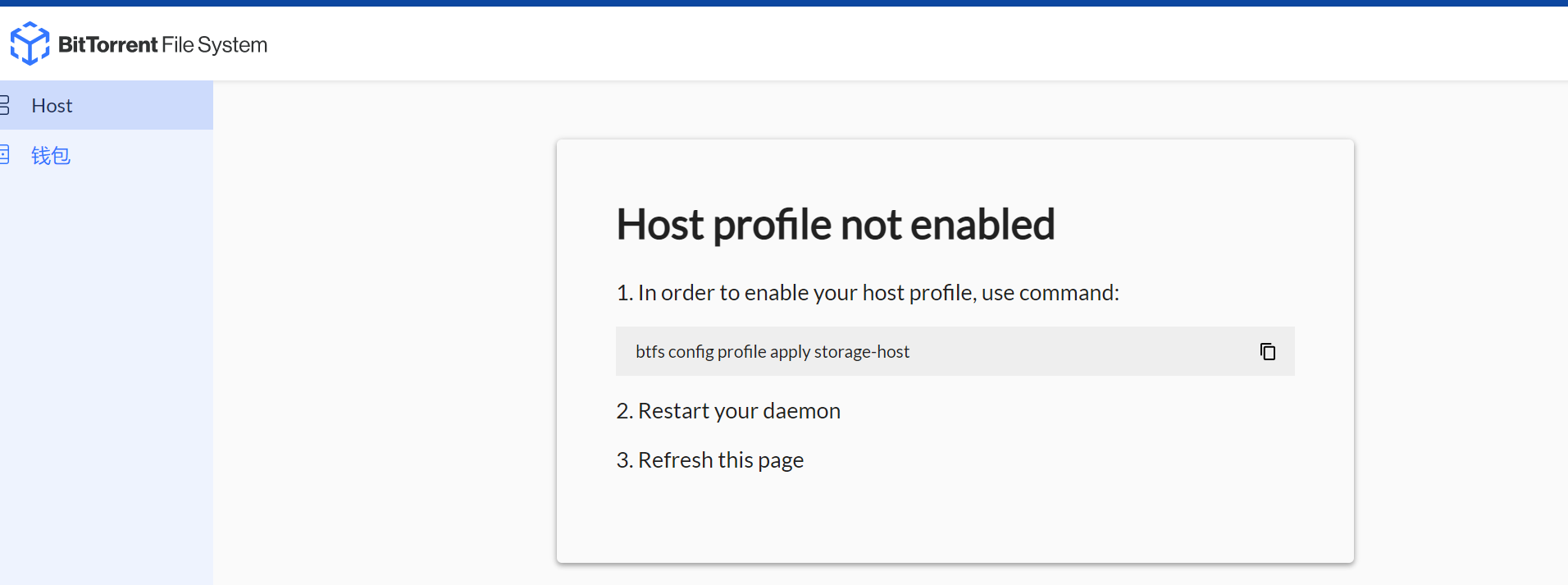
Task: Open the 钱包 sidebar menu item
Action: [x=51, y=155]
